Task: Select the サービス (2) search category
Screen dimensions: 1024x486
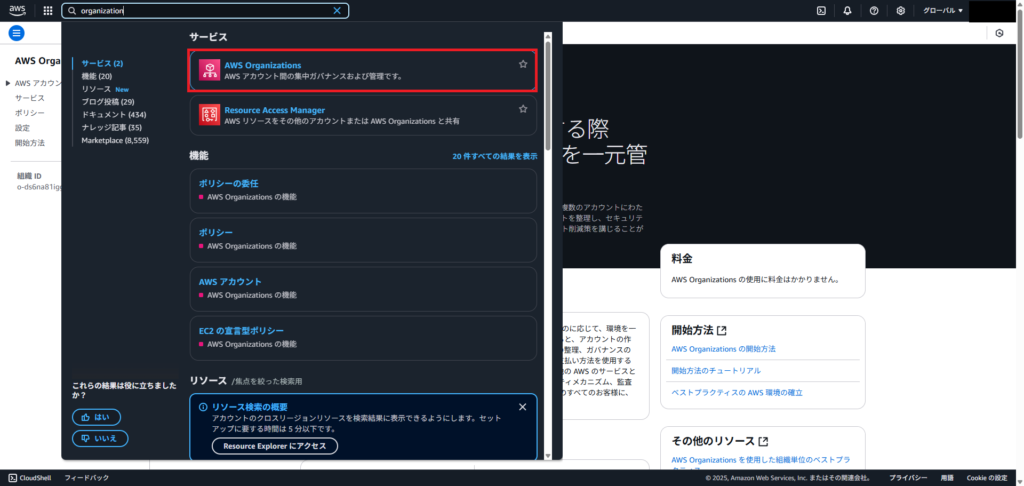Action: click(102, 63)
